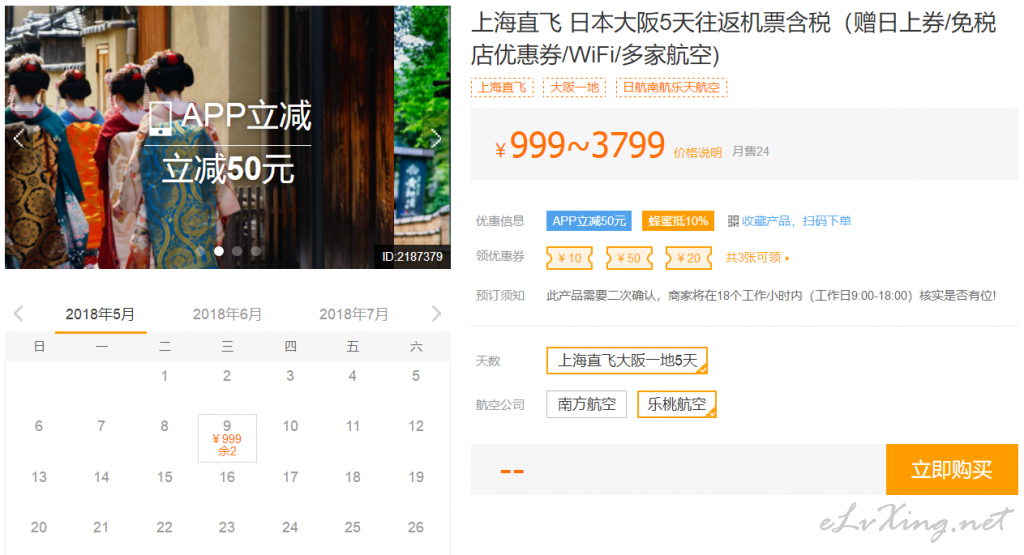Switch calendar to 2018年5月 tab
Screen dimensions: 1024x555
pyautogui.click(x=101, y=314)
